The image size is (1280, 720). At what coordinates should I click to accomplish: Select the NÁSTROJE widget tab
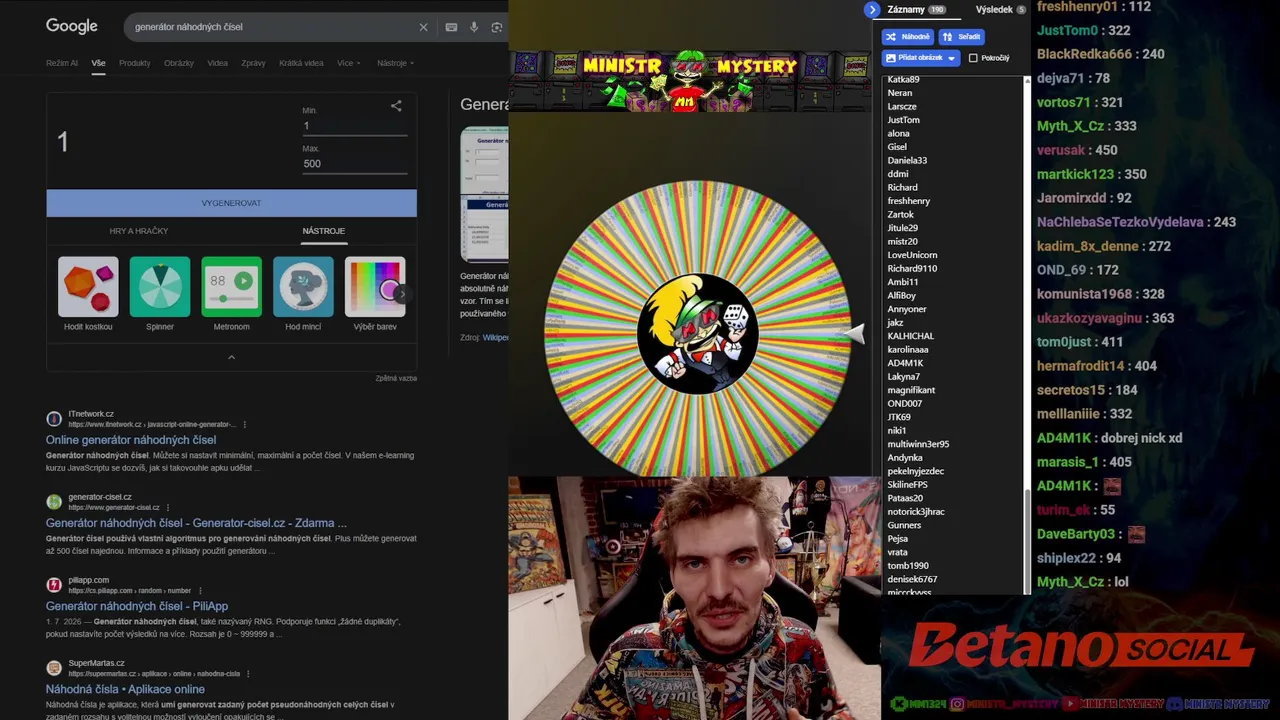[x=324, y=231]
